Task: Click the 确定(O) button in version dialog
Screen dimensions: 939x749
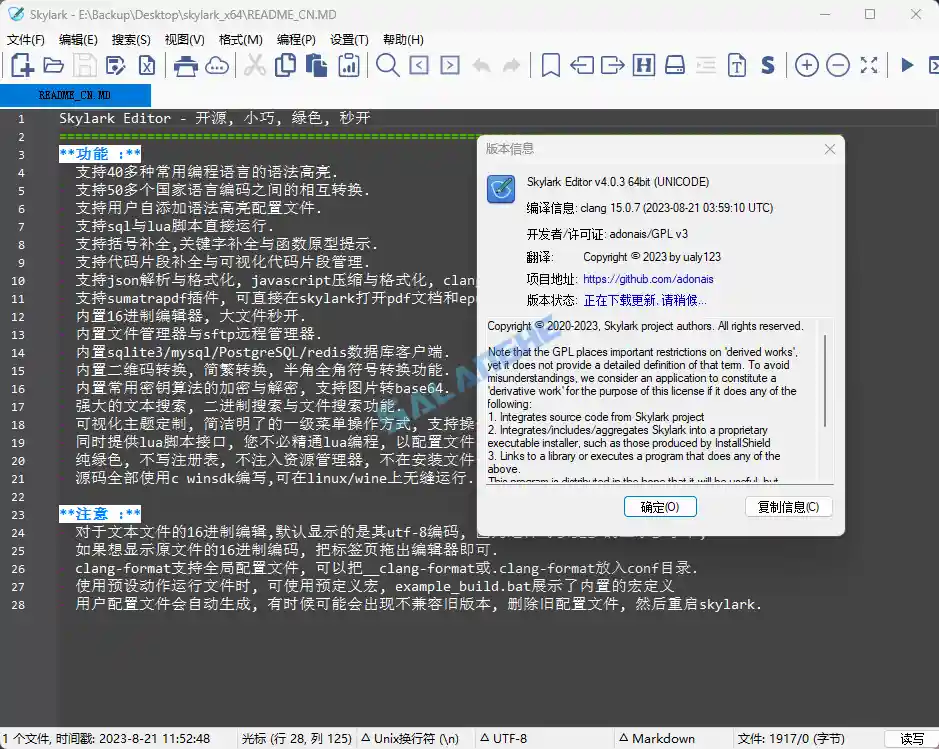Action: (x=660, y=506)
